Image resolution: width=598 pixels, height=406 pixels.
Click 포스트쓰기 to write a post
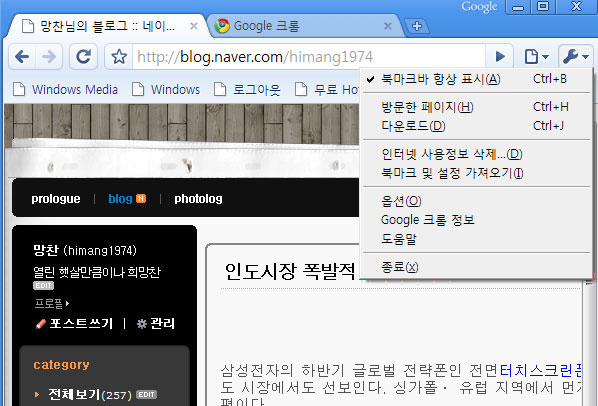81,323
